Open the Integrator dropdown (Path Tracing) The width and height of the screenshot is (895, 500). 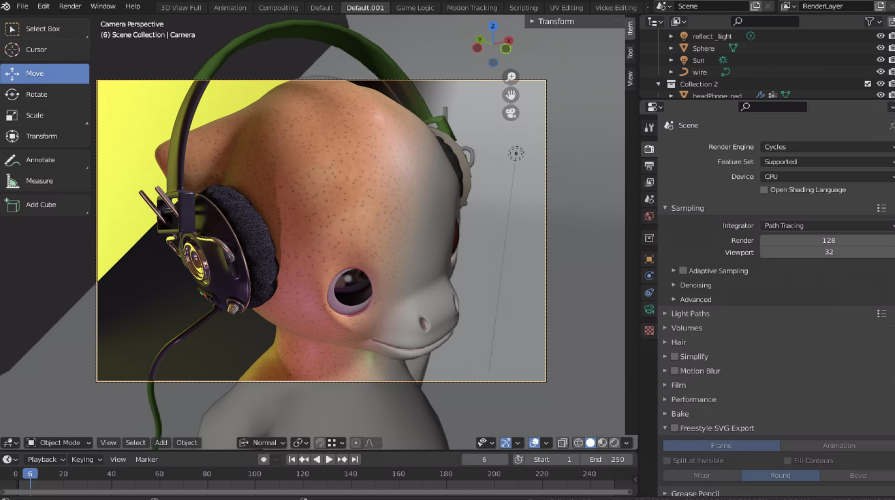pyautogui.click(x=828, y=226)
